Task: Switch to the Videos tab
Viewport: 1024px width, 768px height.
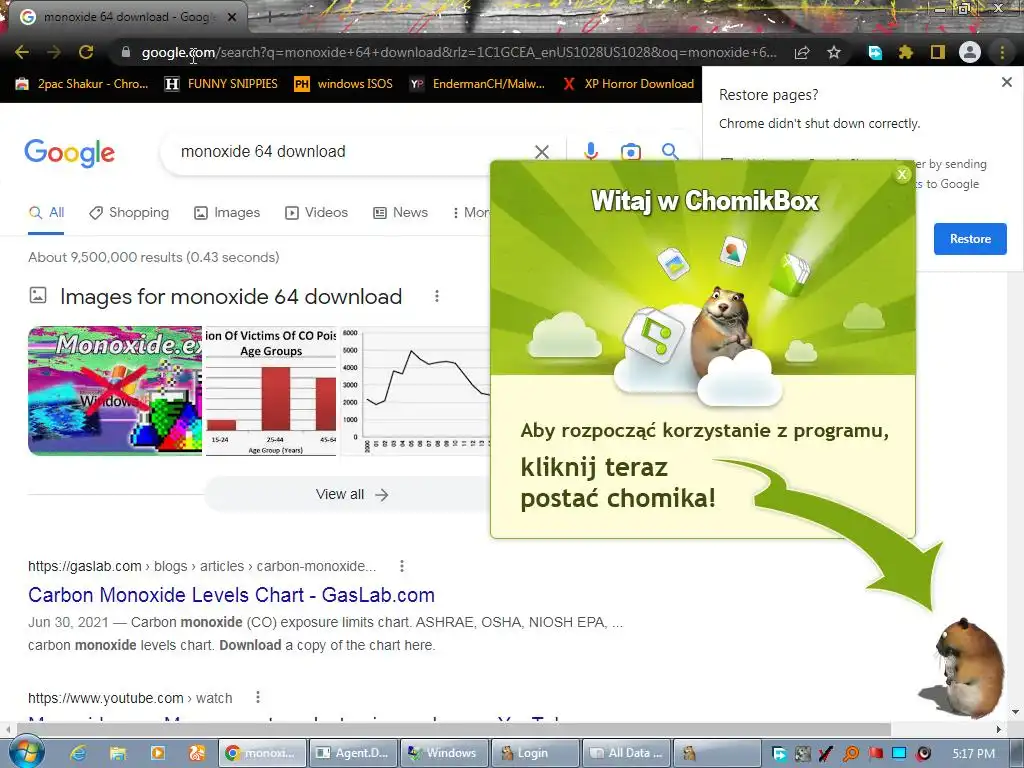Action: (x=317, y=213)
